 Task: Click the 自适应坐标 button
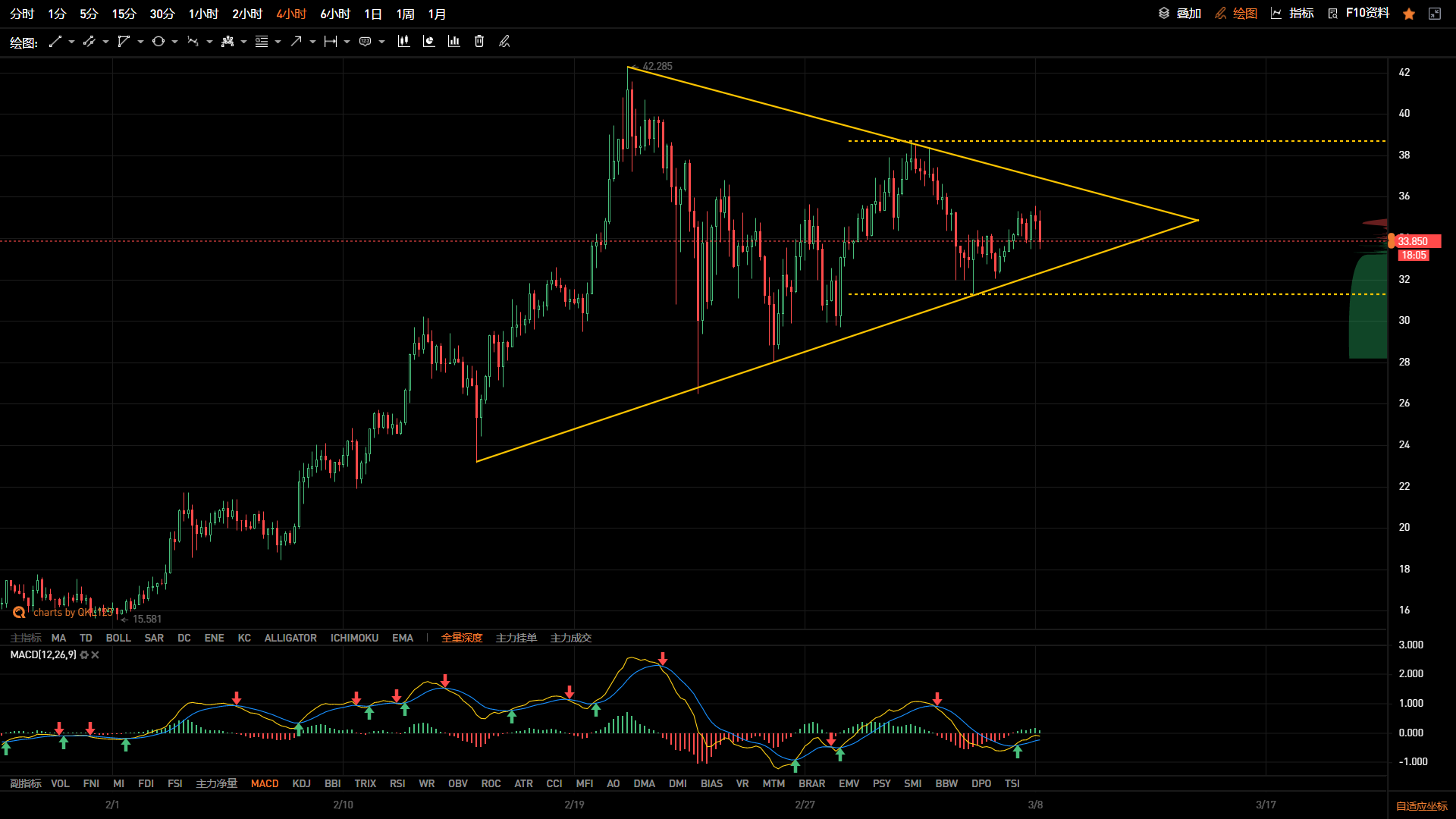[x=1421, y=806]
